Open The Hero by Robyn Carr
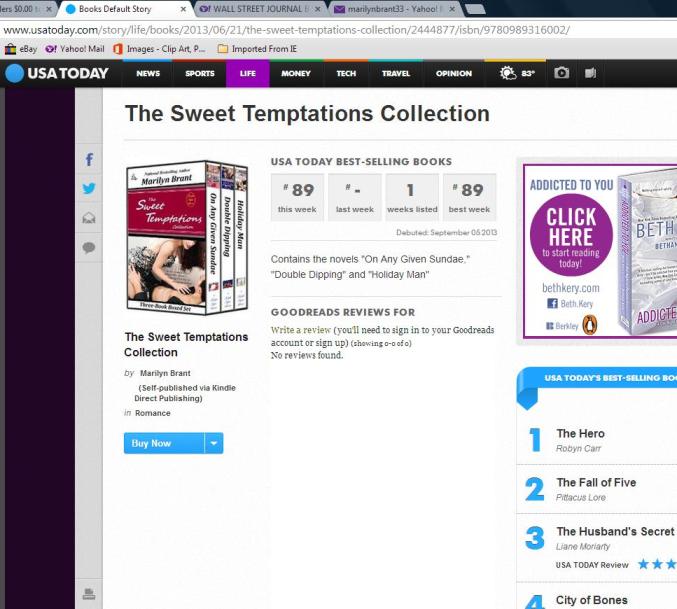 580,433
